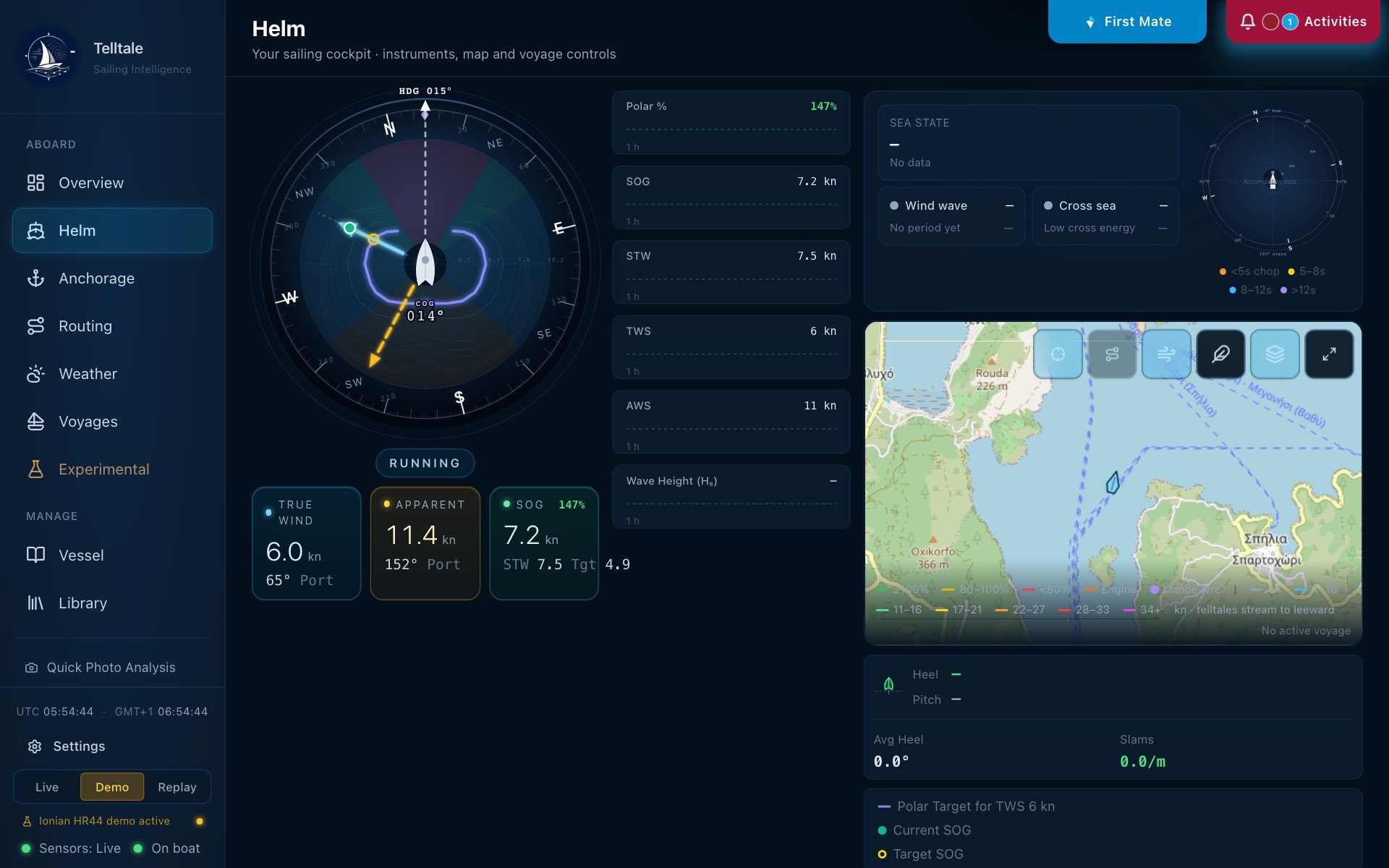This screenshot has height=868, width=1389.
Task: Click the Target SOG yellow ring legend
Action: click(882, 854)
